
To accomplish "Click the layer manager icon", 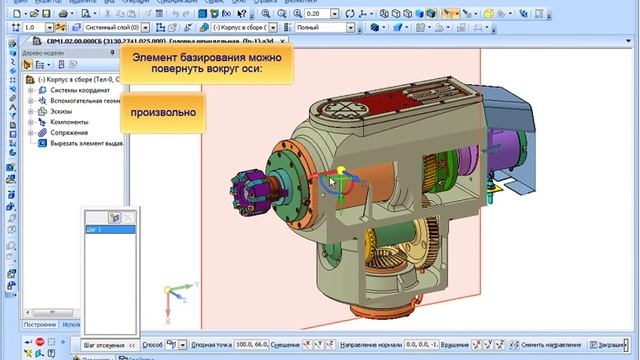I will 76,27.
